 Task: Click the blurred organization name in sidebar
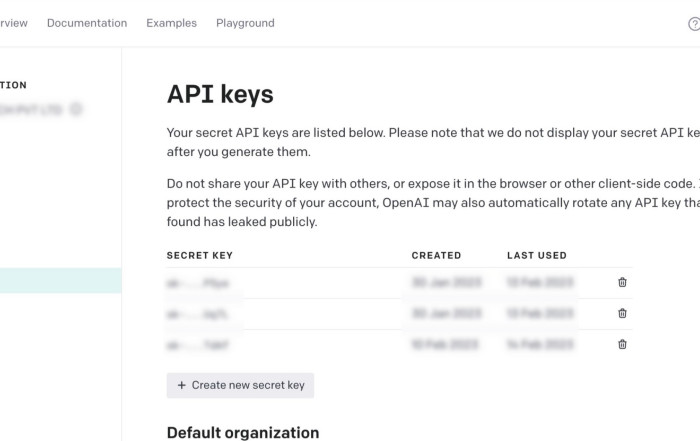pyautogui.click(x=35, y=108)
